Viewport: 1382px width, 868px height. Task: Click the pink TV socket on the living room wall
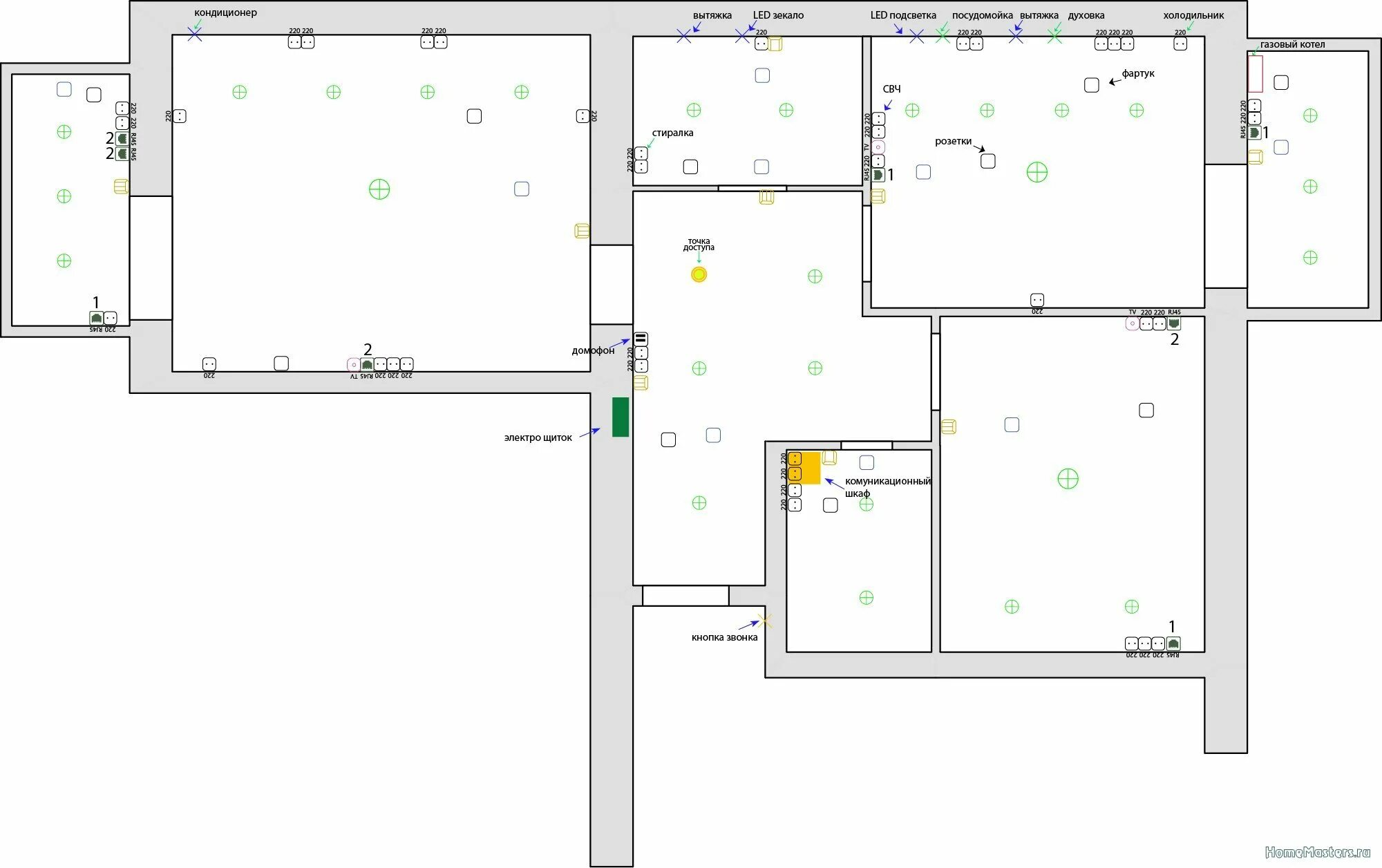tap(353, 364)
